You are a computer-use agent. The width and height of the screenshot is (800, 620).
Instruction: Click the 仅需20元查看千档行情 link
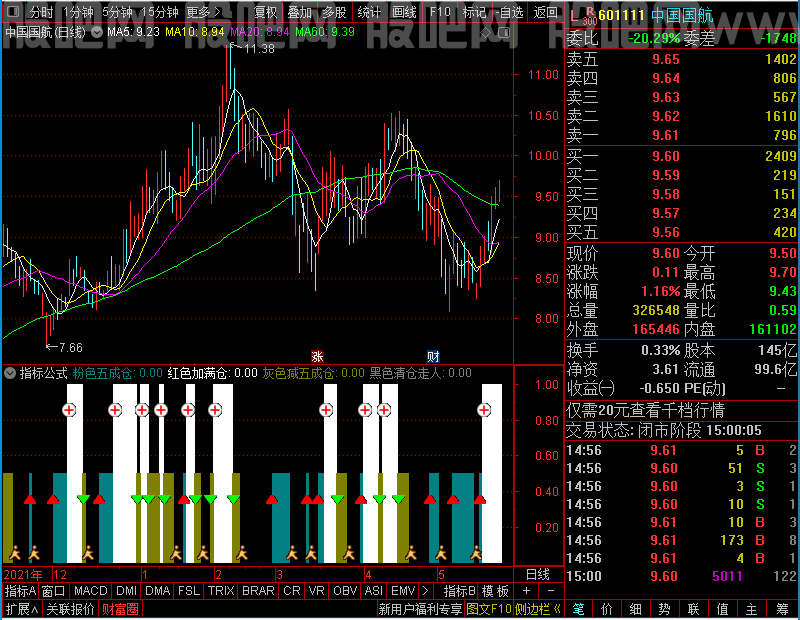point(645,410)
